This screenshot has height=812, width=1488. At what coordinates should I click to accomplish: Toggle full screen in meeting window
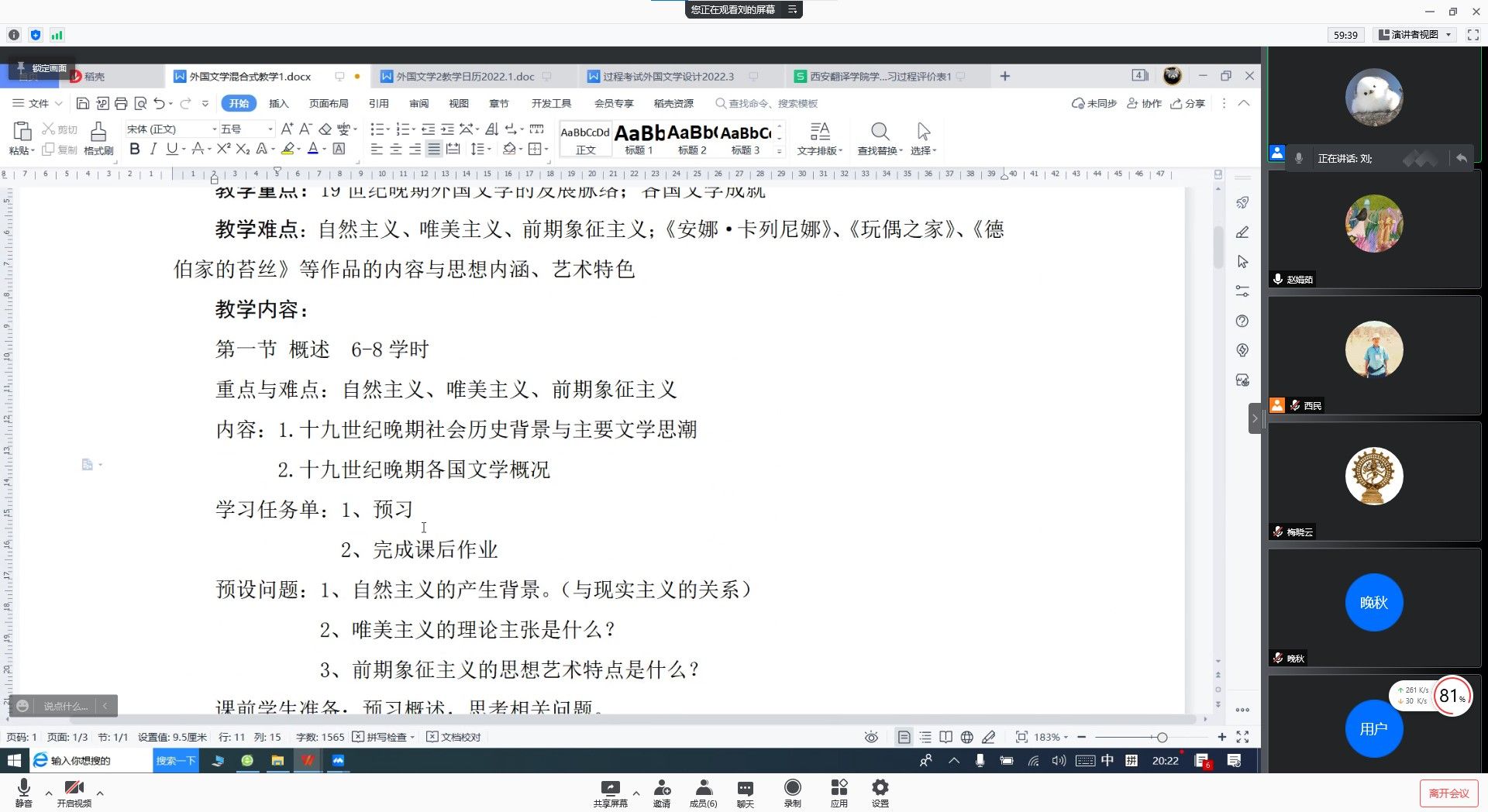point(1472,35)
